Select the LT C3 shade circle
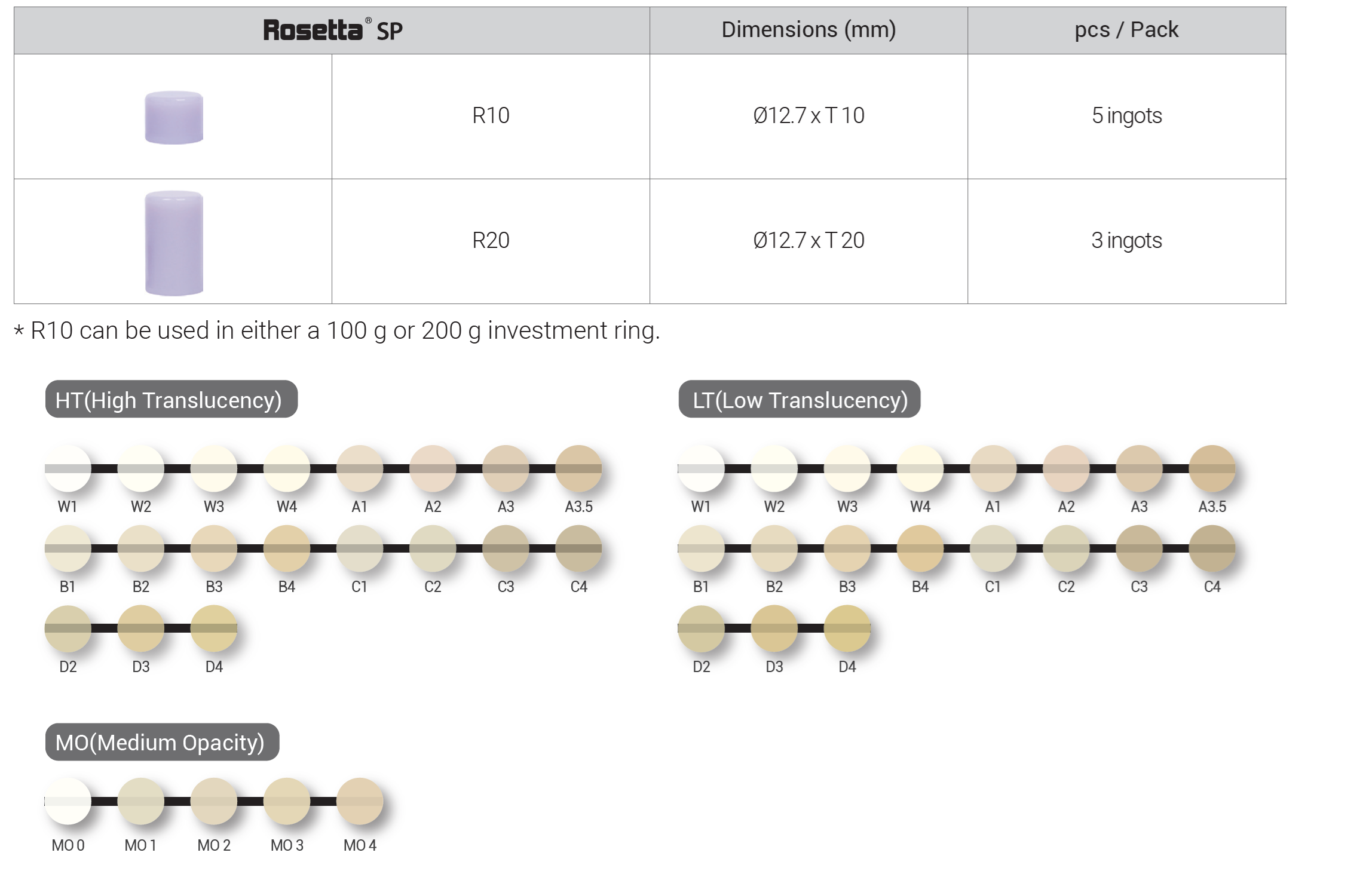1372x874 pixels. click(1139, 548)
